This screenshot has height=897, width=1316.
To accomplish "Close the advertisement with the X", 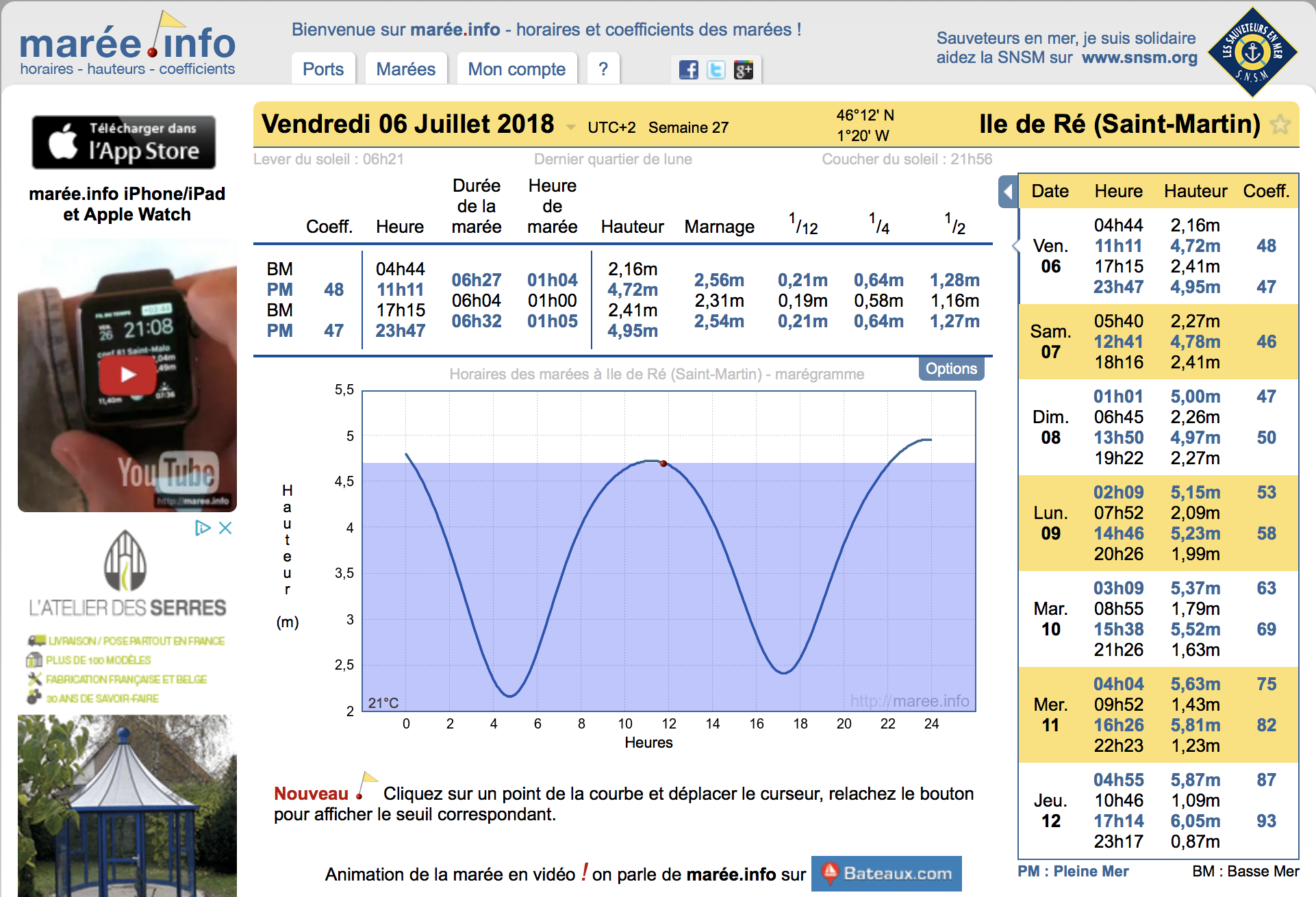I will (225, 527).
